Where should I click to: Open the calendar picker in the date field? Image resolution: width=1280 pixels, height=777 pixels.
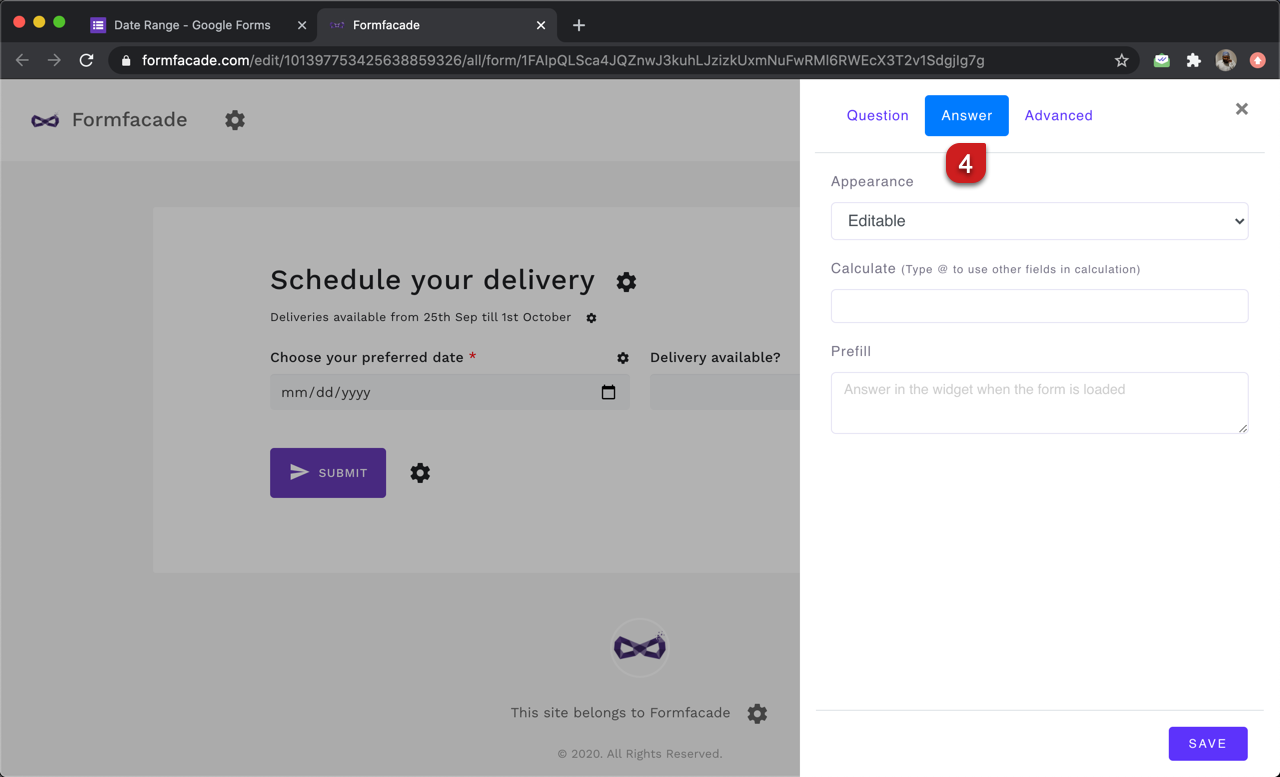pyautogui.click(x=608, y=392)
